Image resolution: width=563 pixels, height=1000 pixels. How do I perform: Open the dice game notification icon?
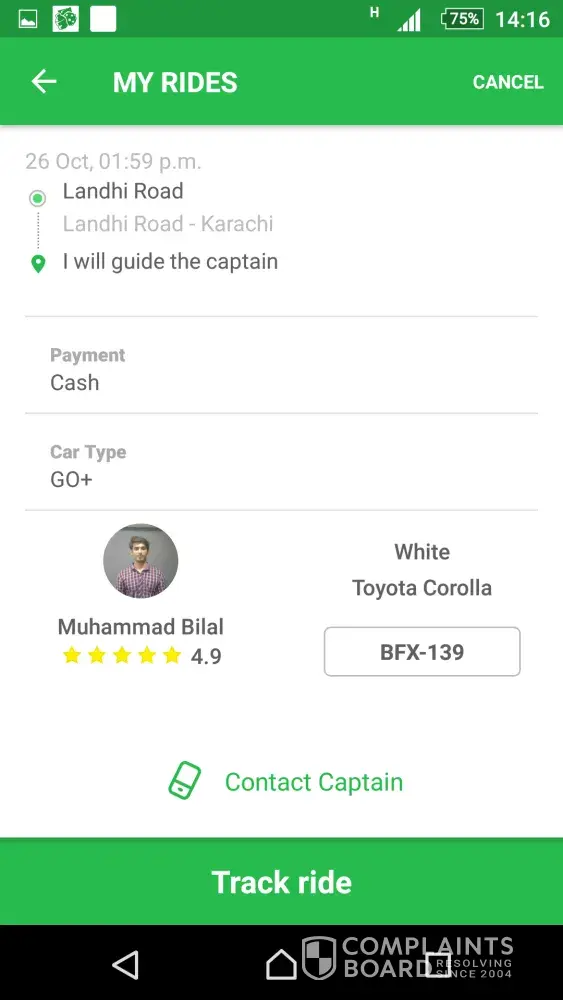[x=66, y=19]
